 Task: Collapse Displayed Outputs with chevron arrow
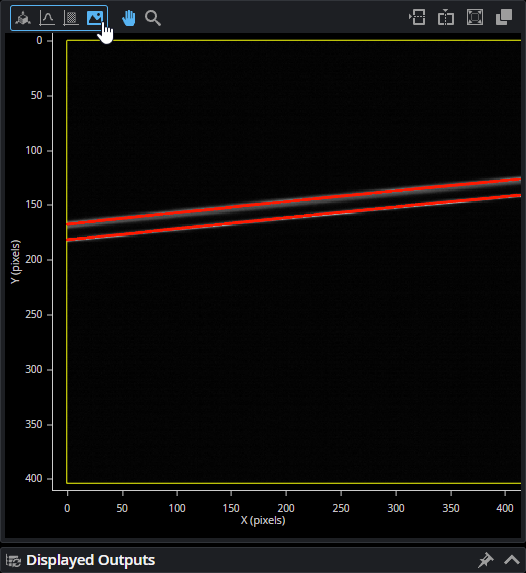pyautogui.click(x=512, y=560)
